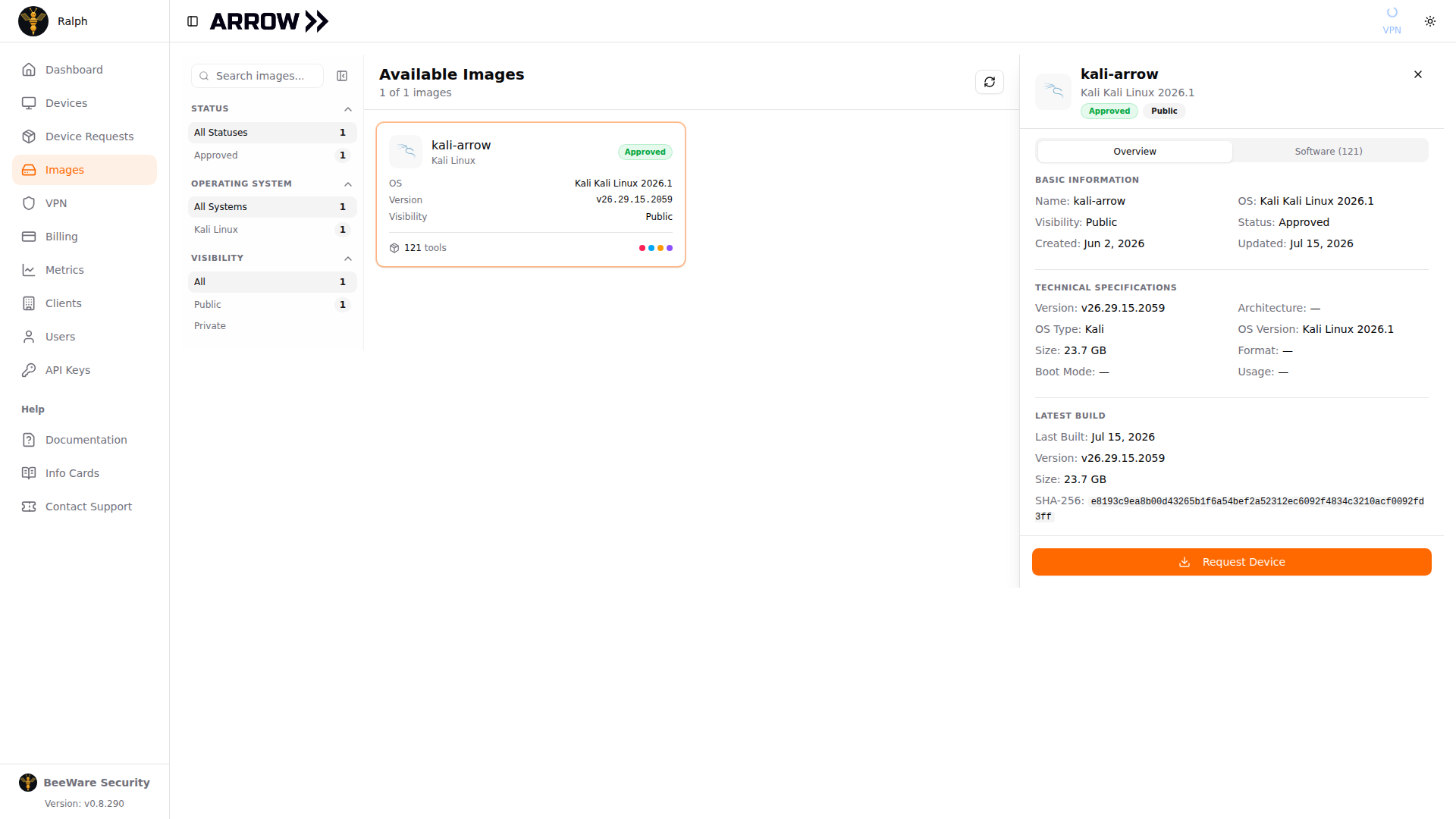
Task: Open the Clients list
Action: pyautogui.click(x=84, y=303)
